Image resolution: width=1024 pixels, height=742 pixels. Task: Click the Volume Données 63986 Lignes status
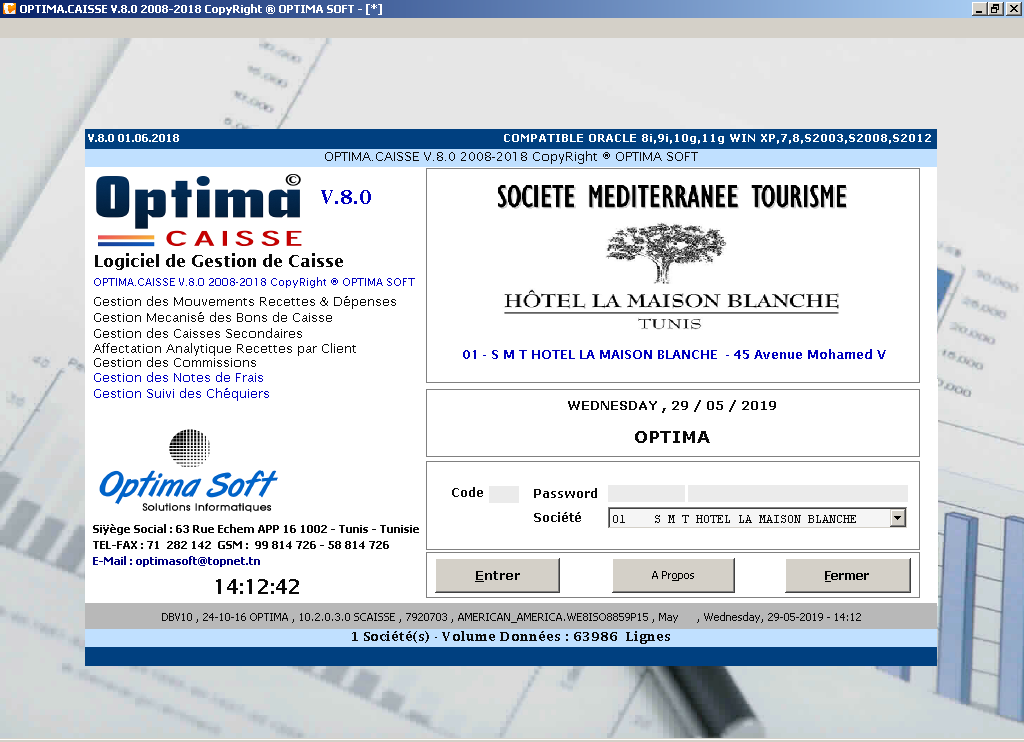click(x=511, y=637)
